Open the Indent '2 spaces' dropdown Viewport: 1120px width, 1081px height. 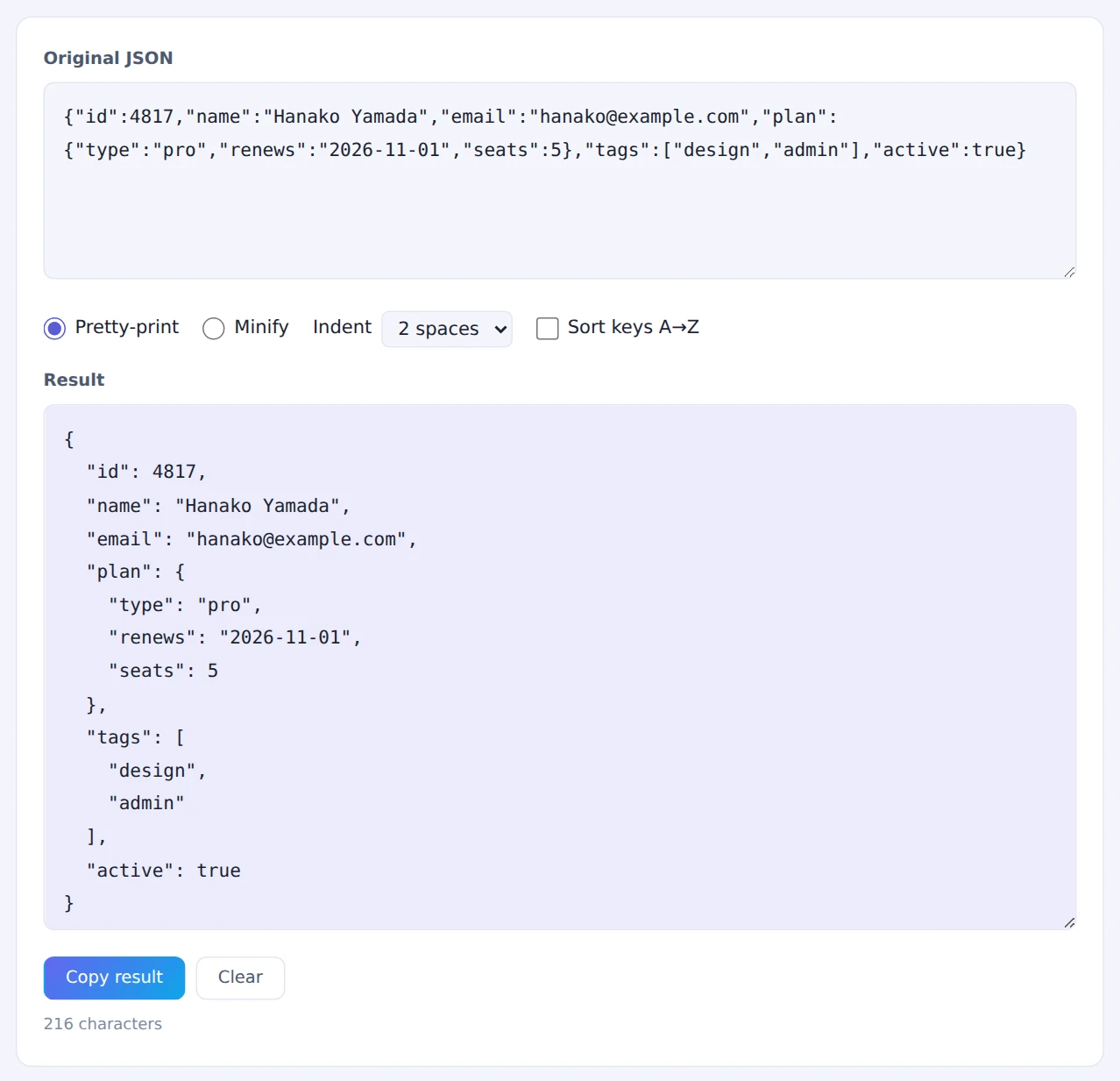pos(447,329)
